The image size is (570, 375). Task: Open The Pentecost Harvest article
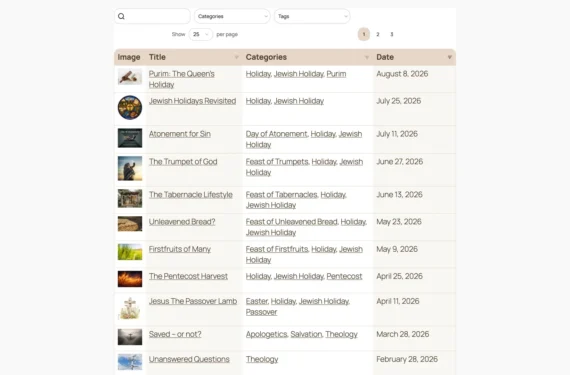188,277
